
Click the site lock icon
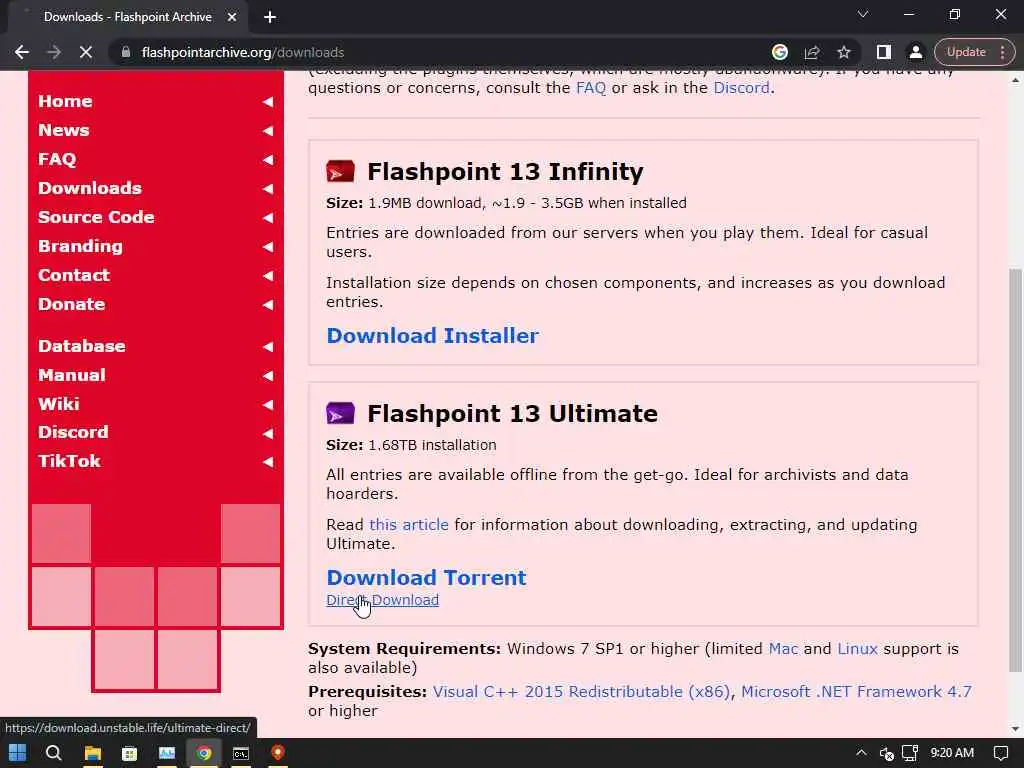[x=126, y=52]
